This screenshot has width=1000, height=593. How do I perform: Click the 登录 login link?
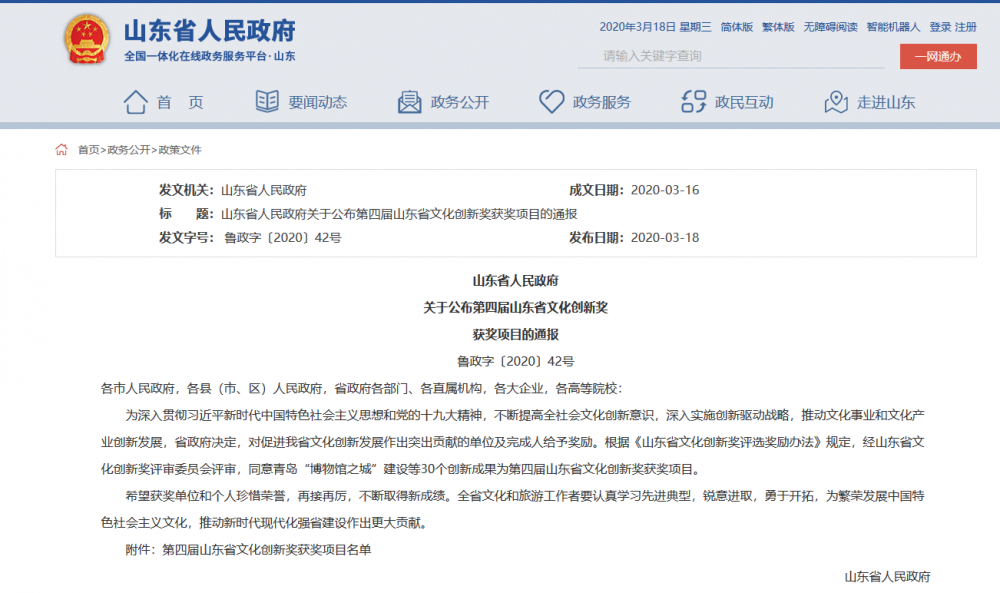tap(940, 27)
